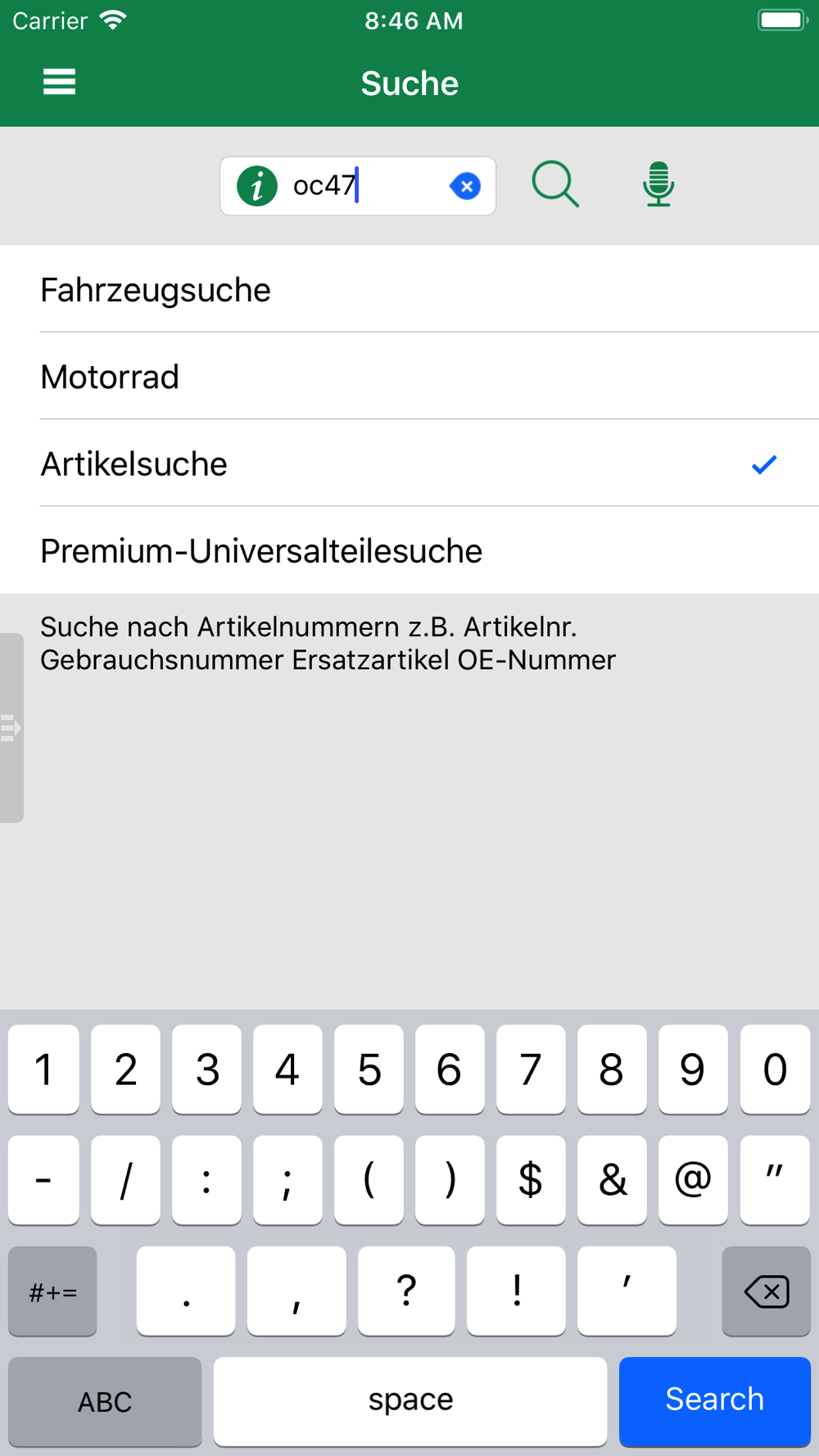Switch to the #+= symbols keyboard
This screenshot has width=819, height=1456.
(x=52, y=1291)
